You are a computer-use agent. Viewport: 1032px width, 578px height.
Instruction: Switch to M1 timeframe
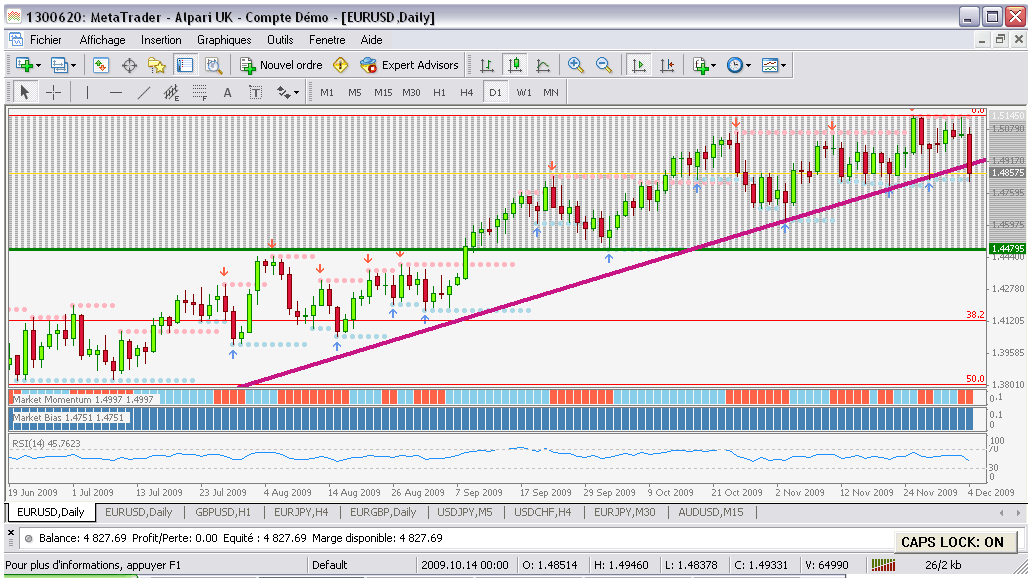point(327,93)
